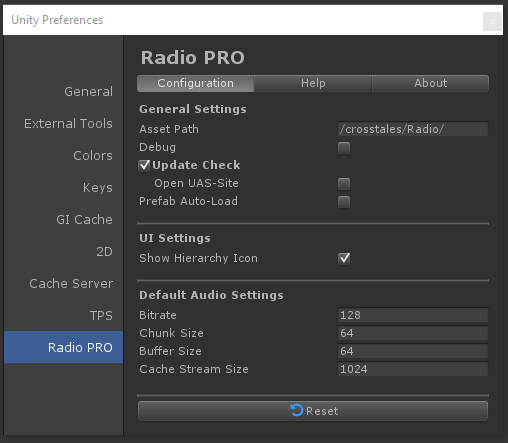508x443 pixels.
Task: Click the General Settings heading
Action: pos(193,109)
